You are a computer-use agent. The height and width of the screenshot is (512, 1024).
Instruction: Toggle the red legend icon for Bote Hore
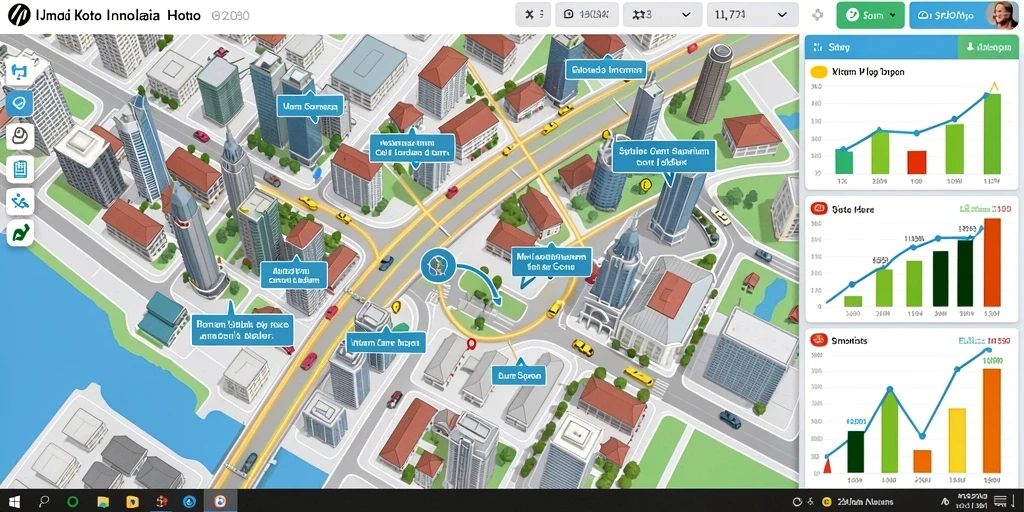tap(818, 209)
